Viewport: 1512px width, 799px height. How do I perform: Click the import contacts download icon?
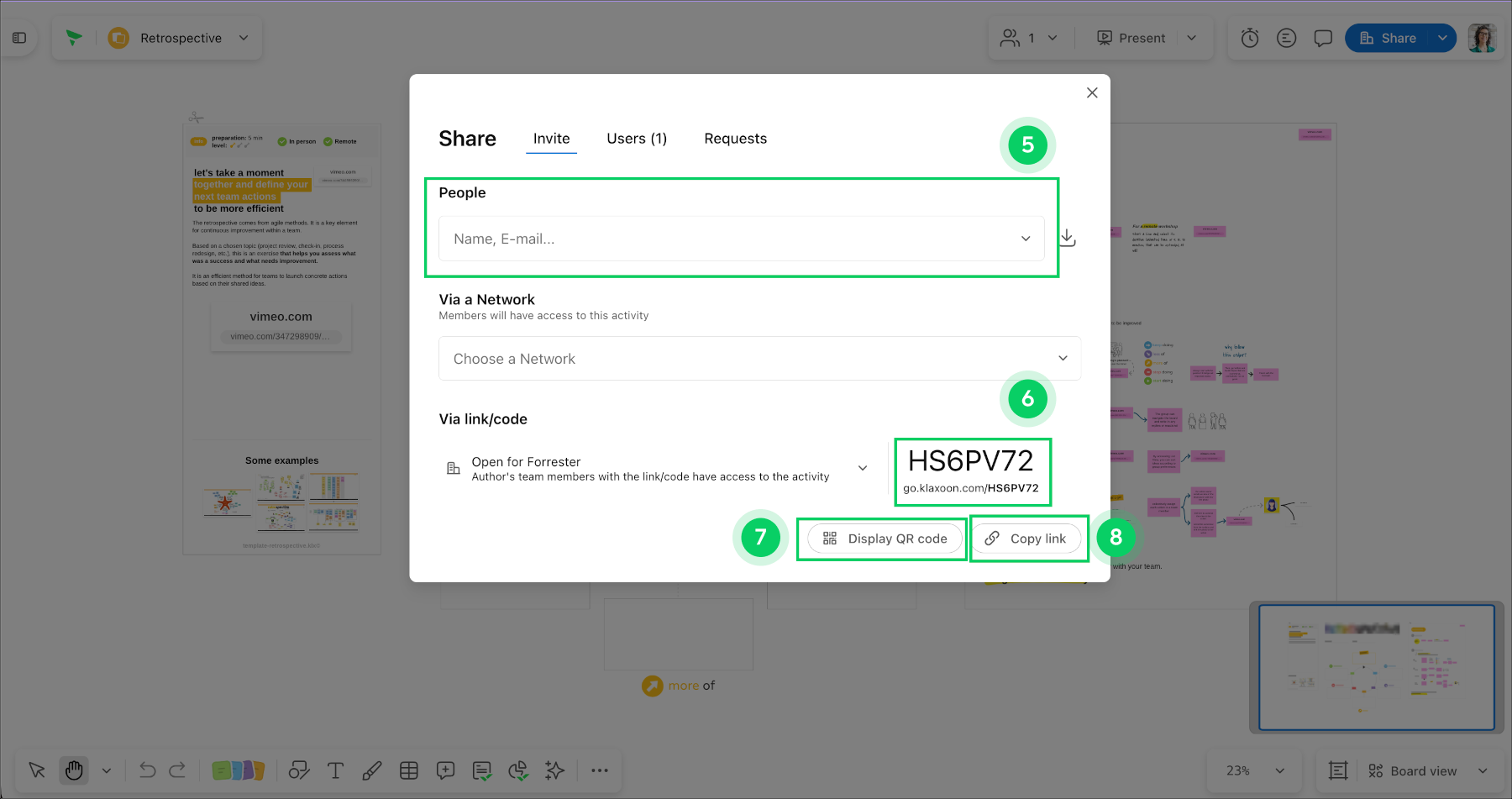point(1067,238)
